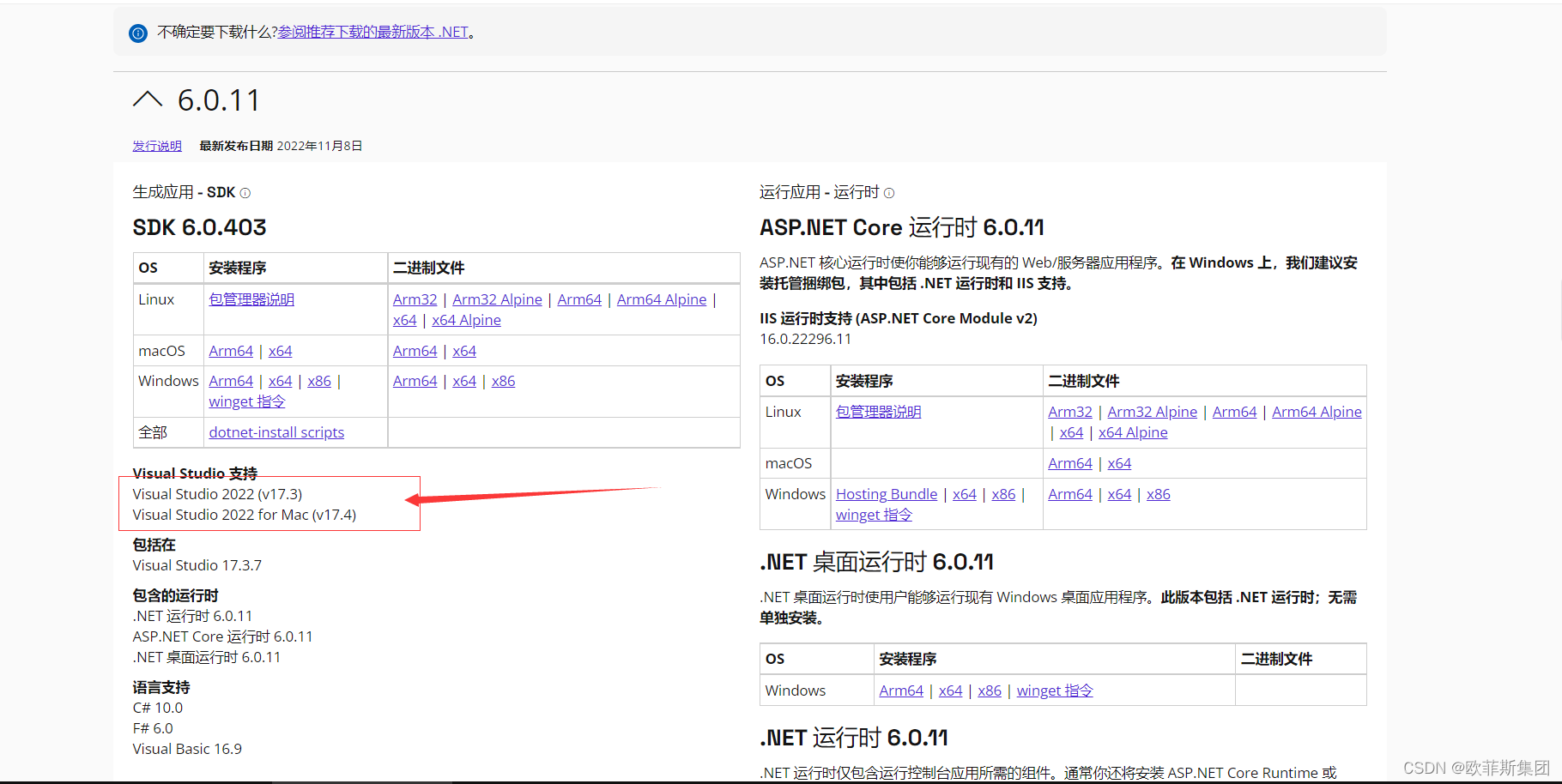Download ASP.NET Core Linux Arm32 Alpine binary
This screenshot has width=1562, height=784.
(x=1152, y=412)
